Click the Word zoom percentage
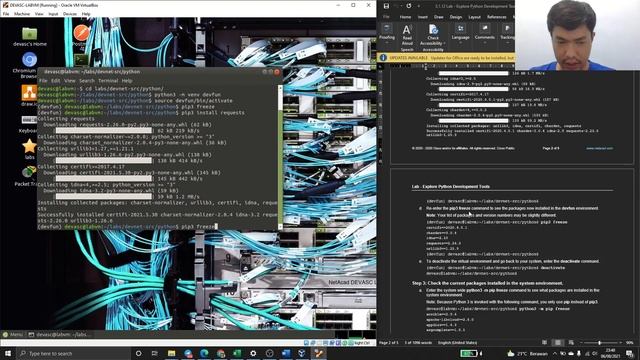Screen dimensions: 640x360 pos(630,342)
